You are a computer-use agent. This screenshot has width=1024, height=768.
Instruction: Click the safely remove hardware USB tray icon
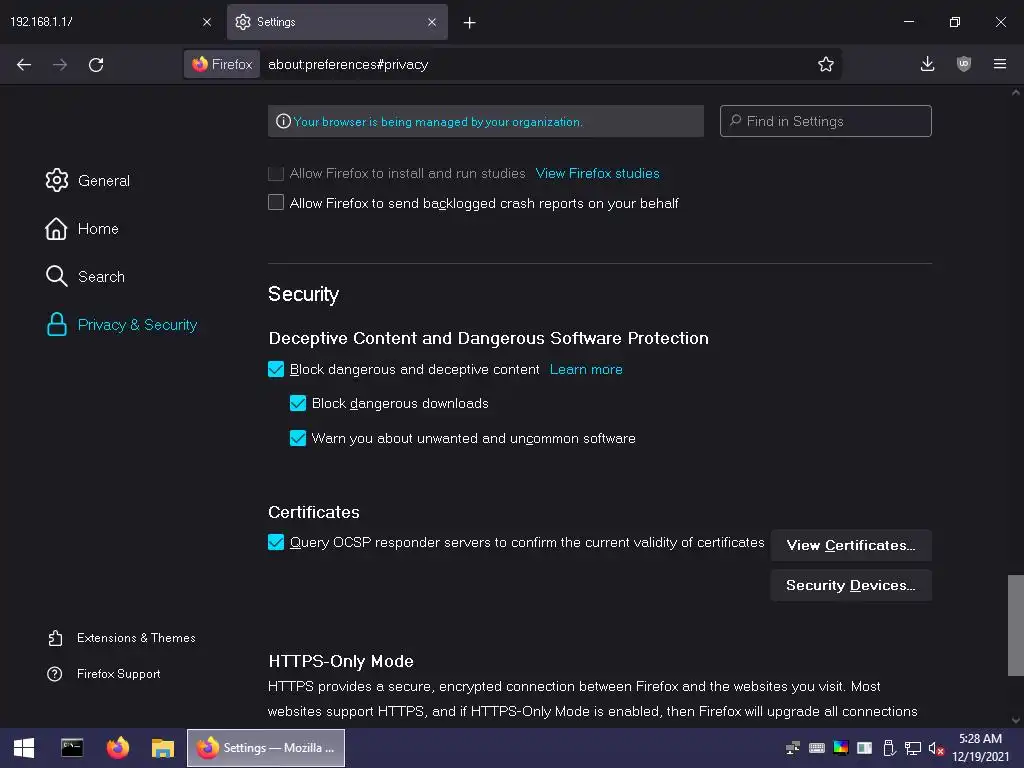(889, 748)
